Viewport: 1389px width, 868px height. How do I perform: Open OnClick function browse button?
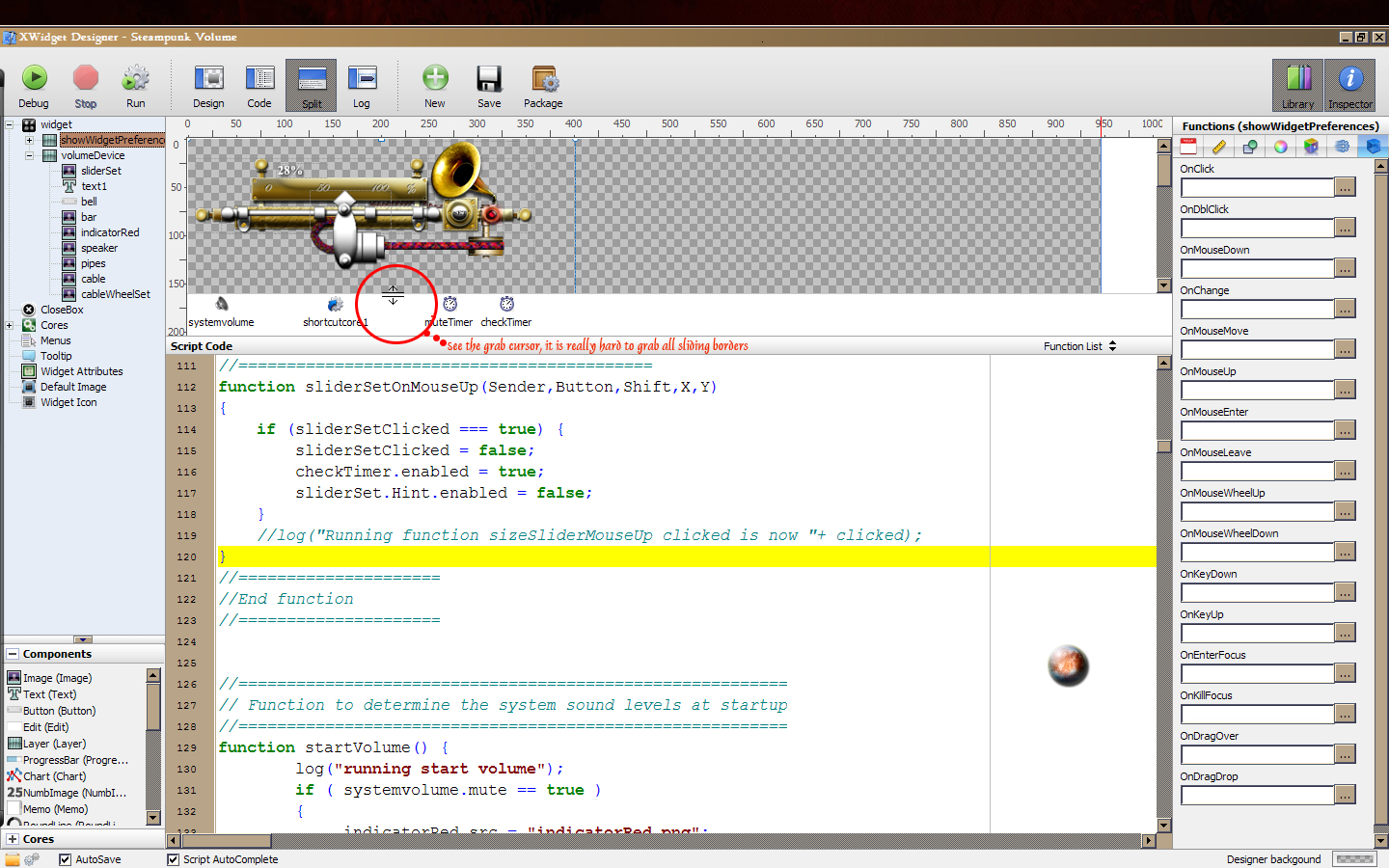point(1345,187)
